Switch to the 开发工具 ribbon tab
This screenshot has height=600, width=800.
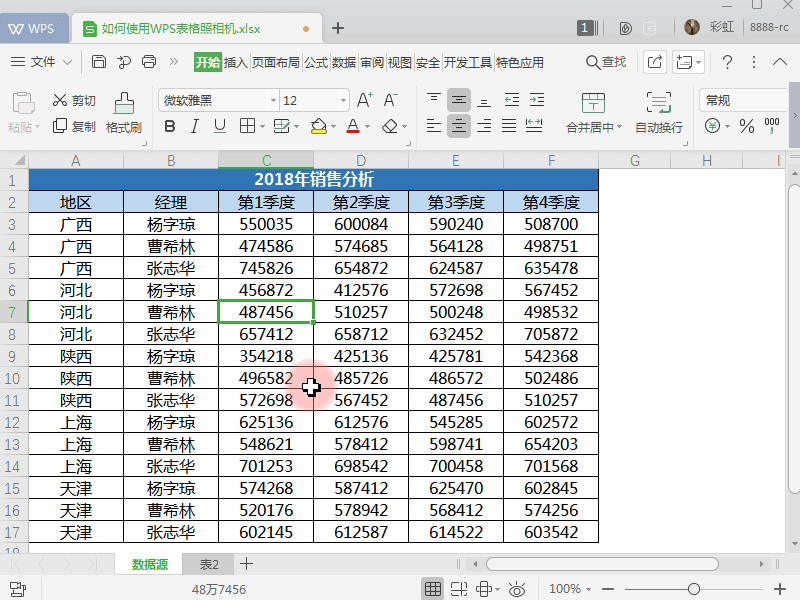pyautogui.click(x=467, y=63)
